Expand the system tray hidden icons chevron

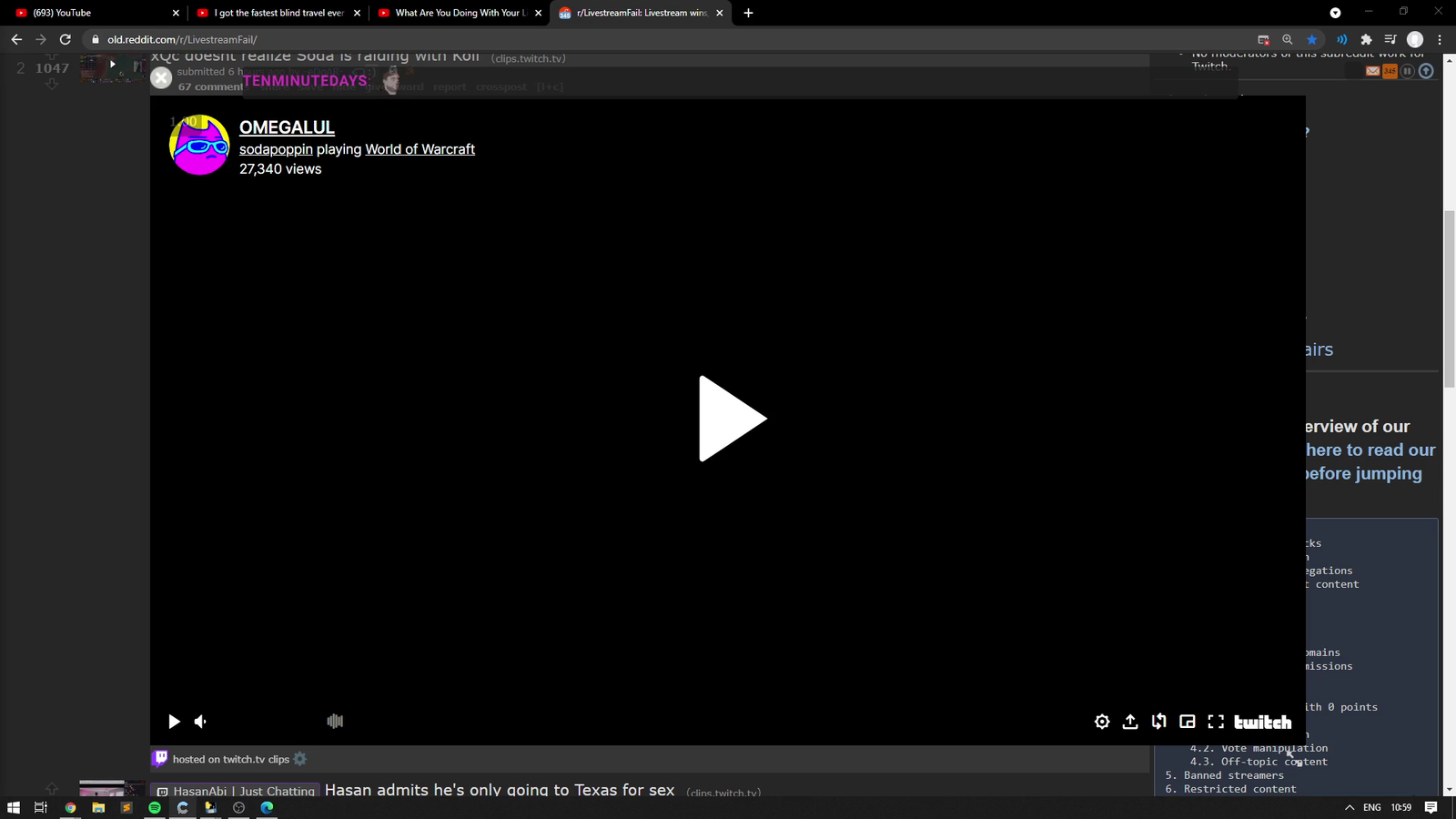click(1350, 807)
